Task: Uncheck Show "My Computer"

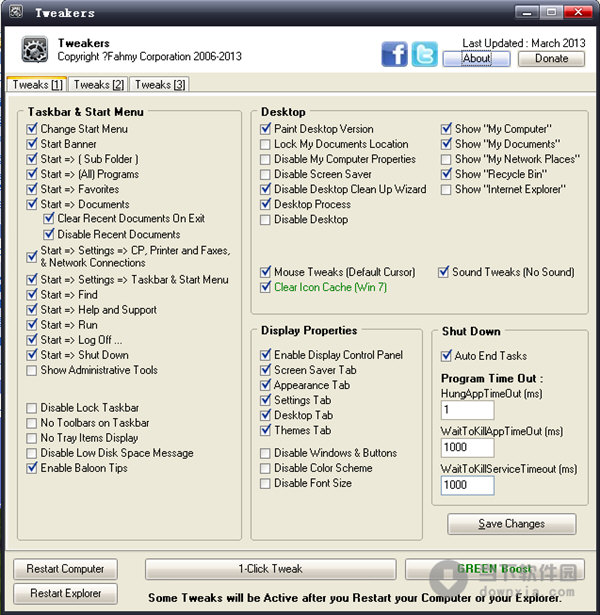Action: tap(446, 129)
